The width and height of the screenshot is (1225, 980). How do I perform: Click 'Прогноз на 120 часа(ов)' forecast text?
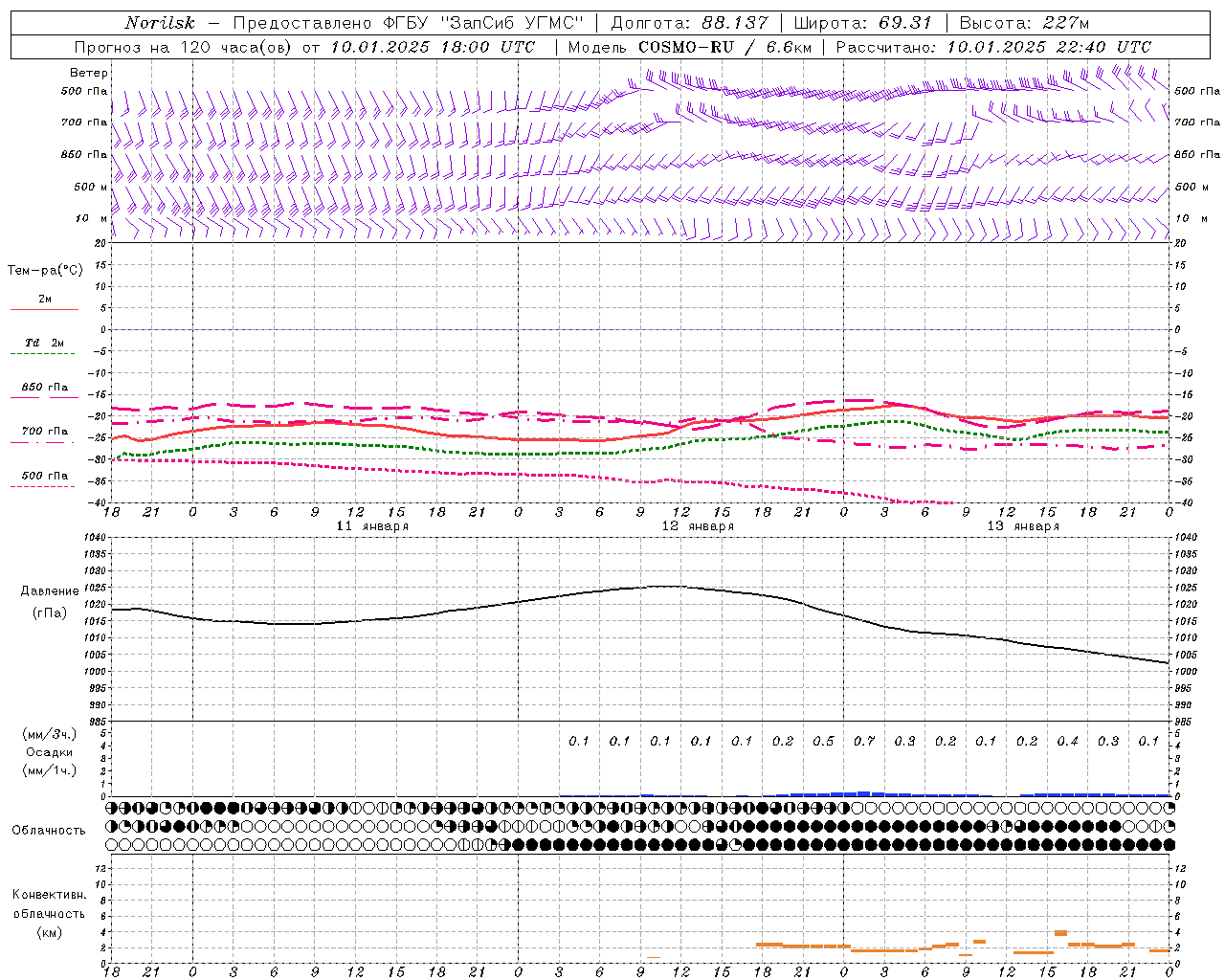pos(184,47)
